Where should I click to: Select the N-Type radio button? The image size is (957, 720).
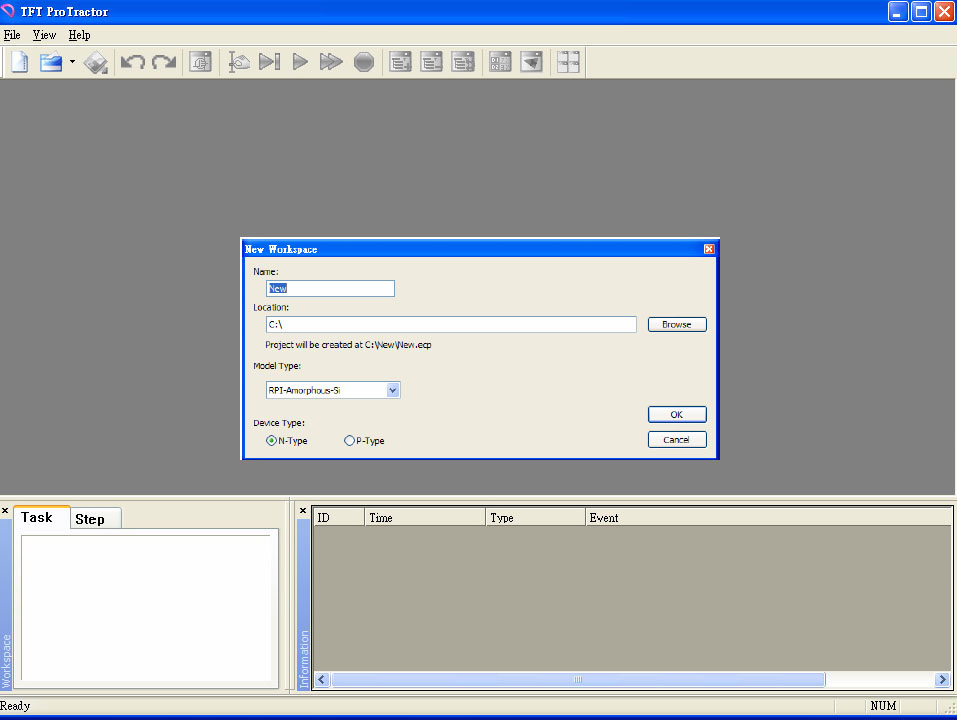(x=271, y=440)
